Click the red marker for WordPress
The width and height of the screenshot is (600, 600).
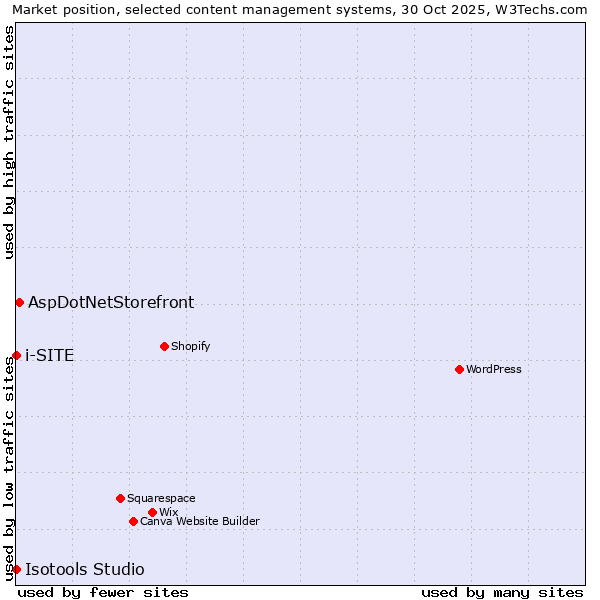pos(459,369)
